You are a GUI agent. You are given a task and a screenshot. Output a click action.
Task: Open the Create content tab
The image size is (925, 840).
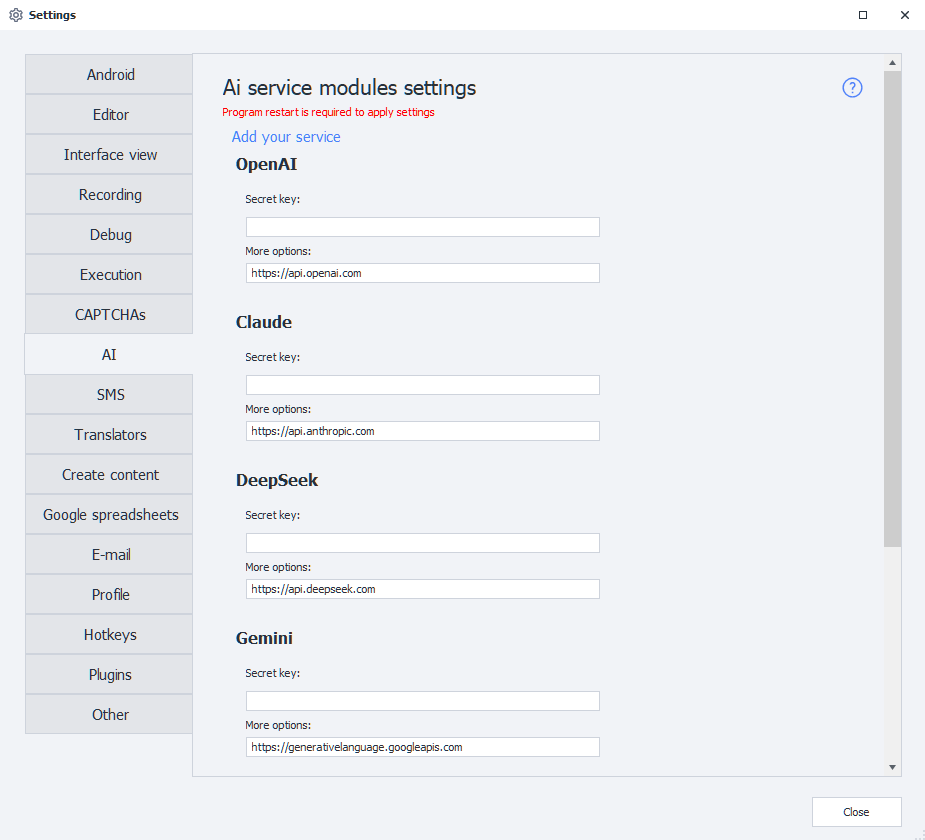coord(109,475)
